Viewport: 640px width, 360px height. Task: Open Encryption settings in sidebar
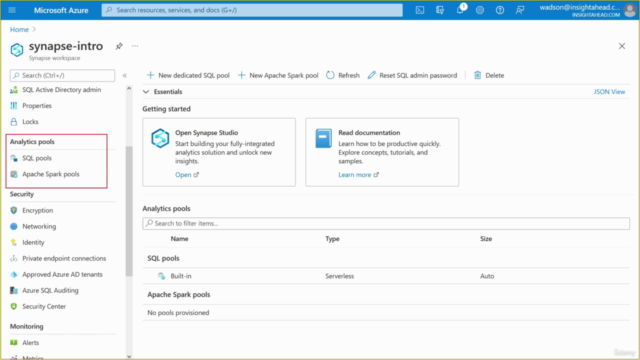38,210
